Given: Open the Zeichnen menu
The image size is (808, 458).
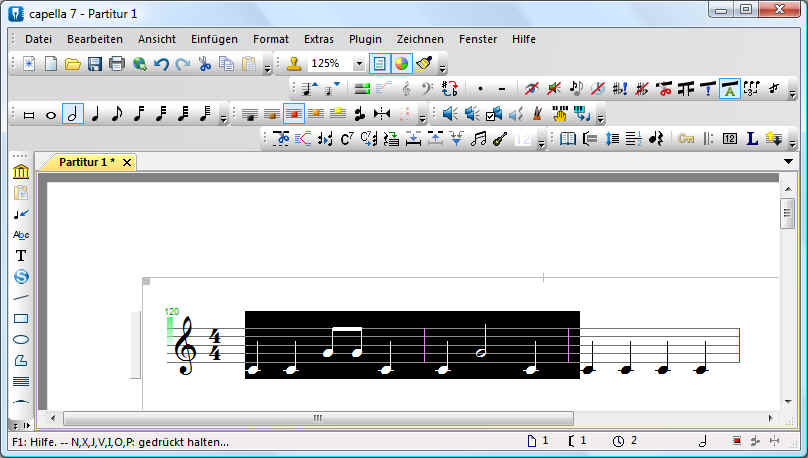Looking at the screenshot, I should click(x=420, y=39).
